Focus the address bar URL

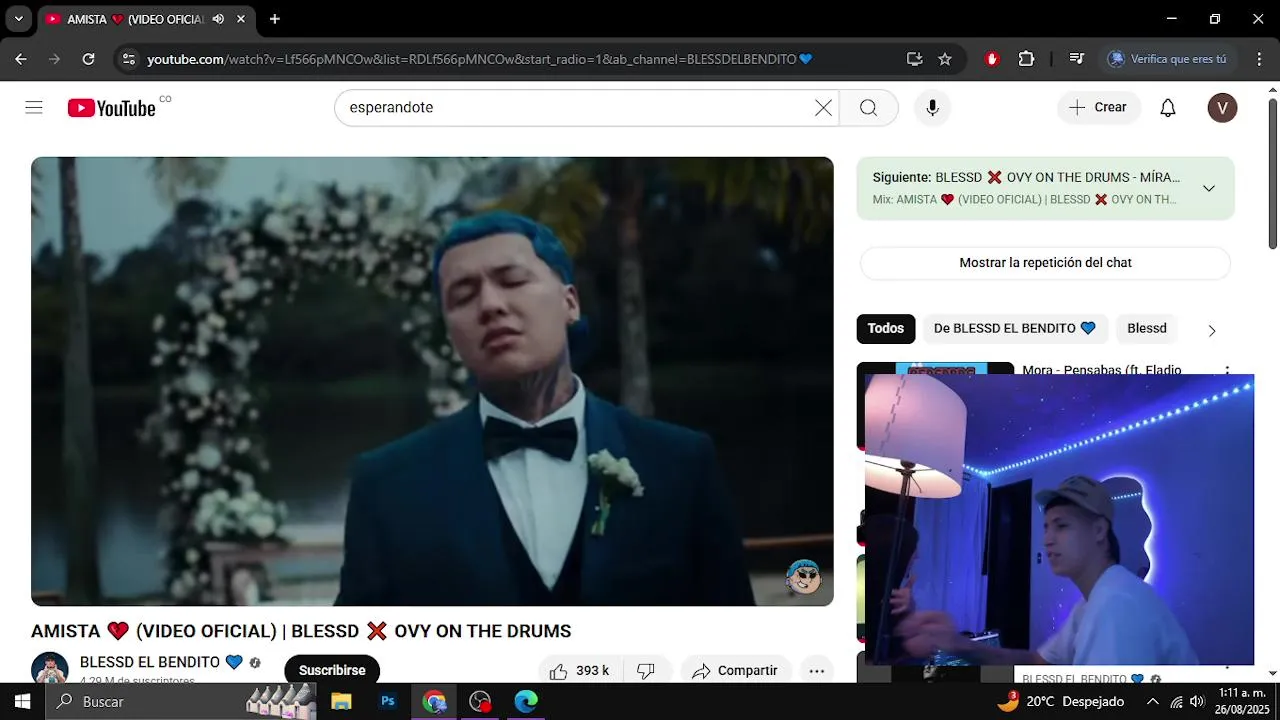pos(480,59)
